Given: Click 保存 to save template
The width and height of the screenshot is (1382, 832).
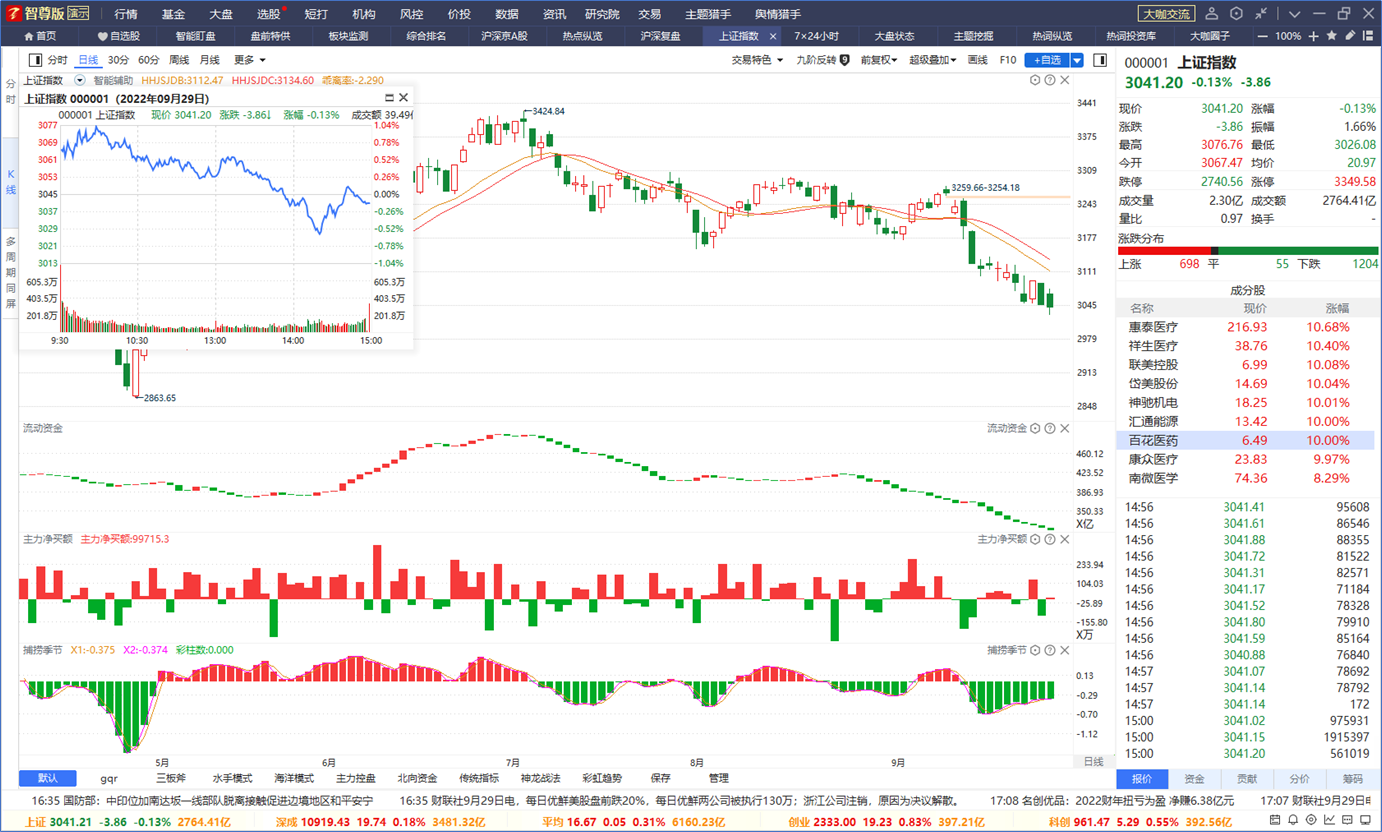Looking at the screenshot, I should coord(660,778).
